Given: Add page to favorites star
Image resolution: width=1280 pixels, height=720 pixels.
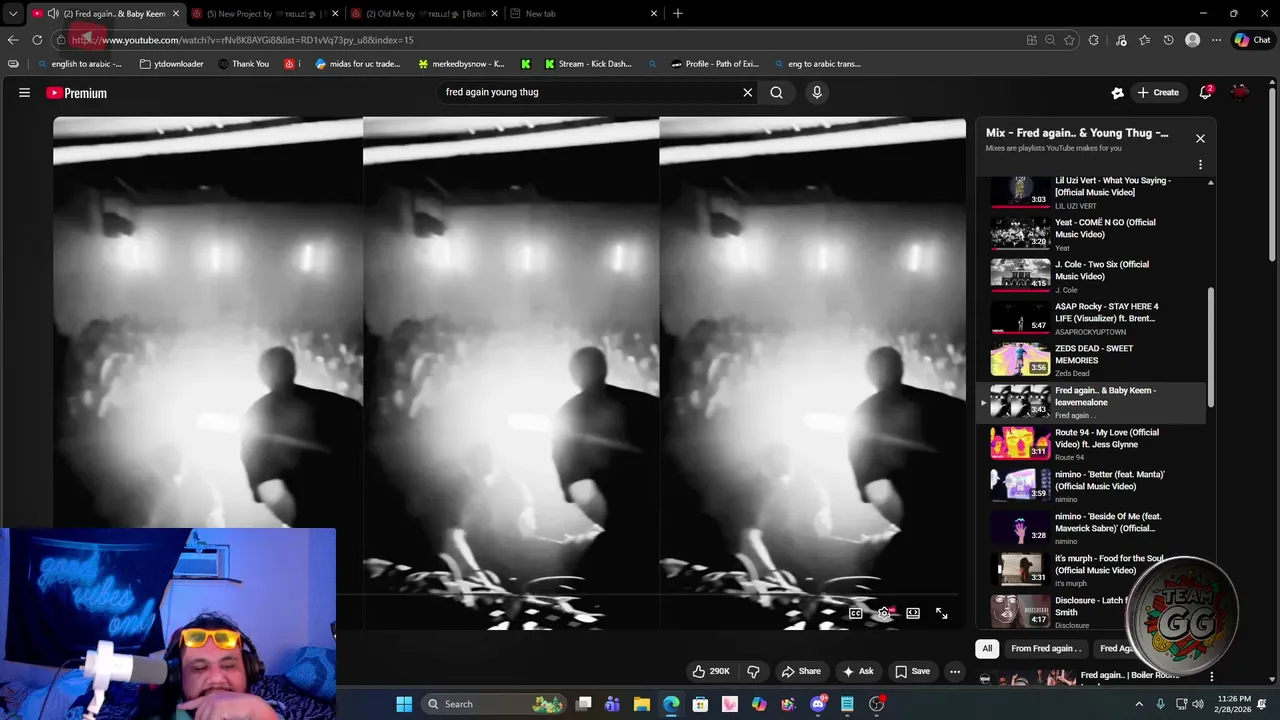Looking at the screenshot, I should (x=1069, y=40).
